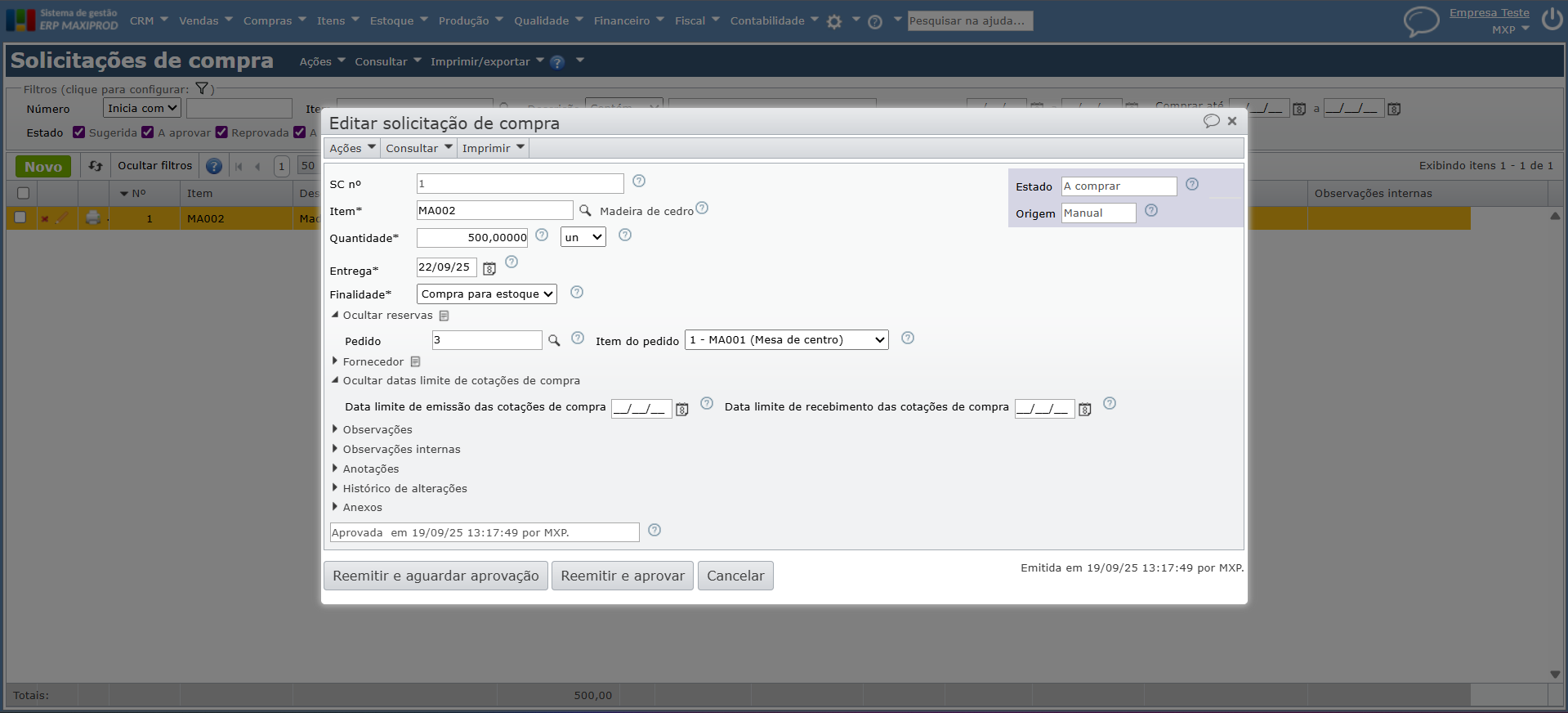
Task: Open the chat bubble in the top bar
Action: click(x=1421, y=21)
